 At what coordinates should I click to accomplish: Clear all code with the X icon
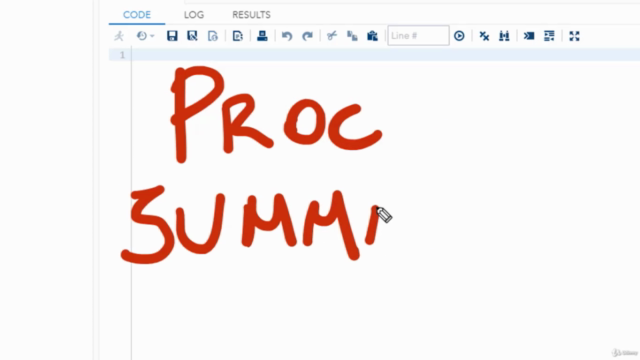(x=484, y=36)
